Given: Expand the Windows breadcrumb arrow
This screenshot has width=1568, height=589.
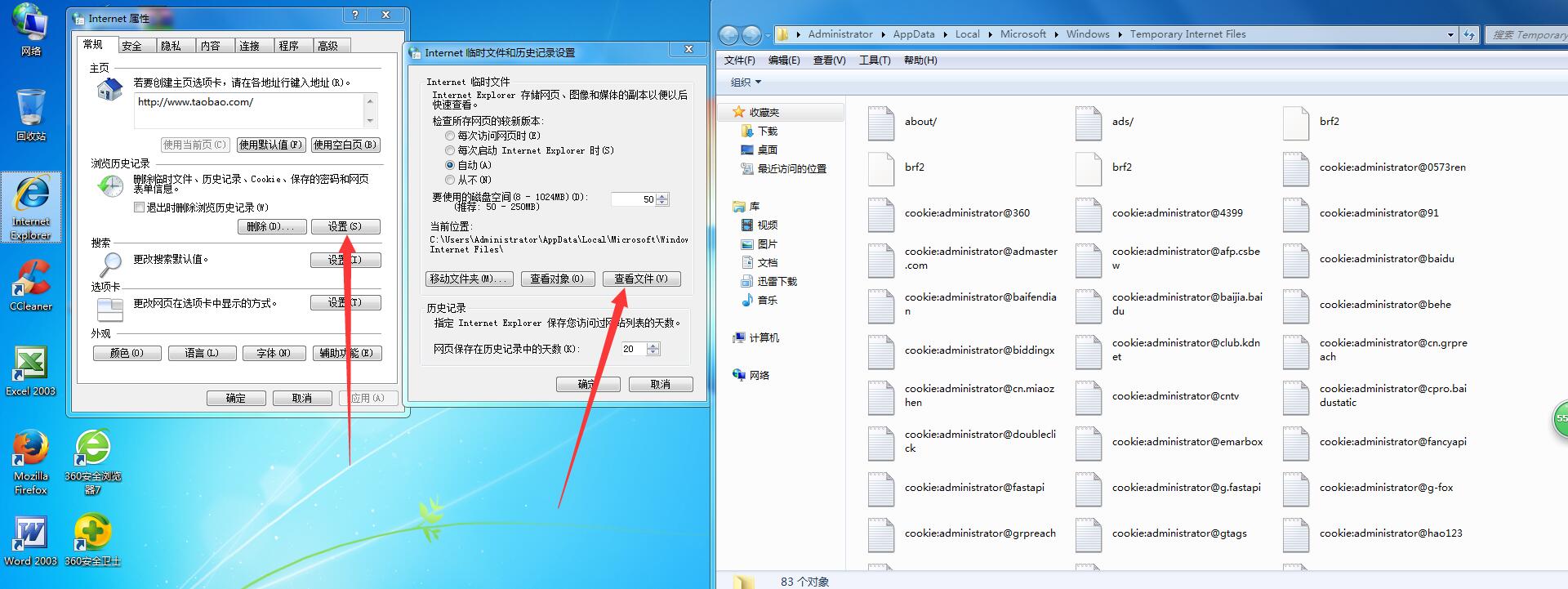Looking at the screenshot, I should [x=1120, y=34].
